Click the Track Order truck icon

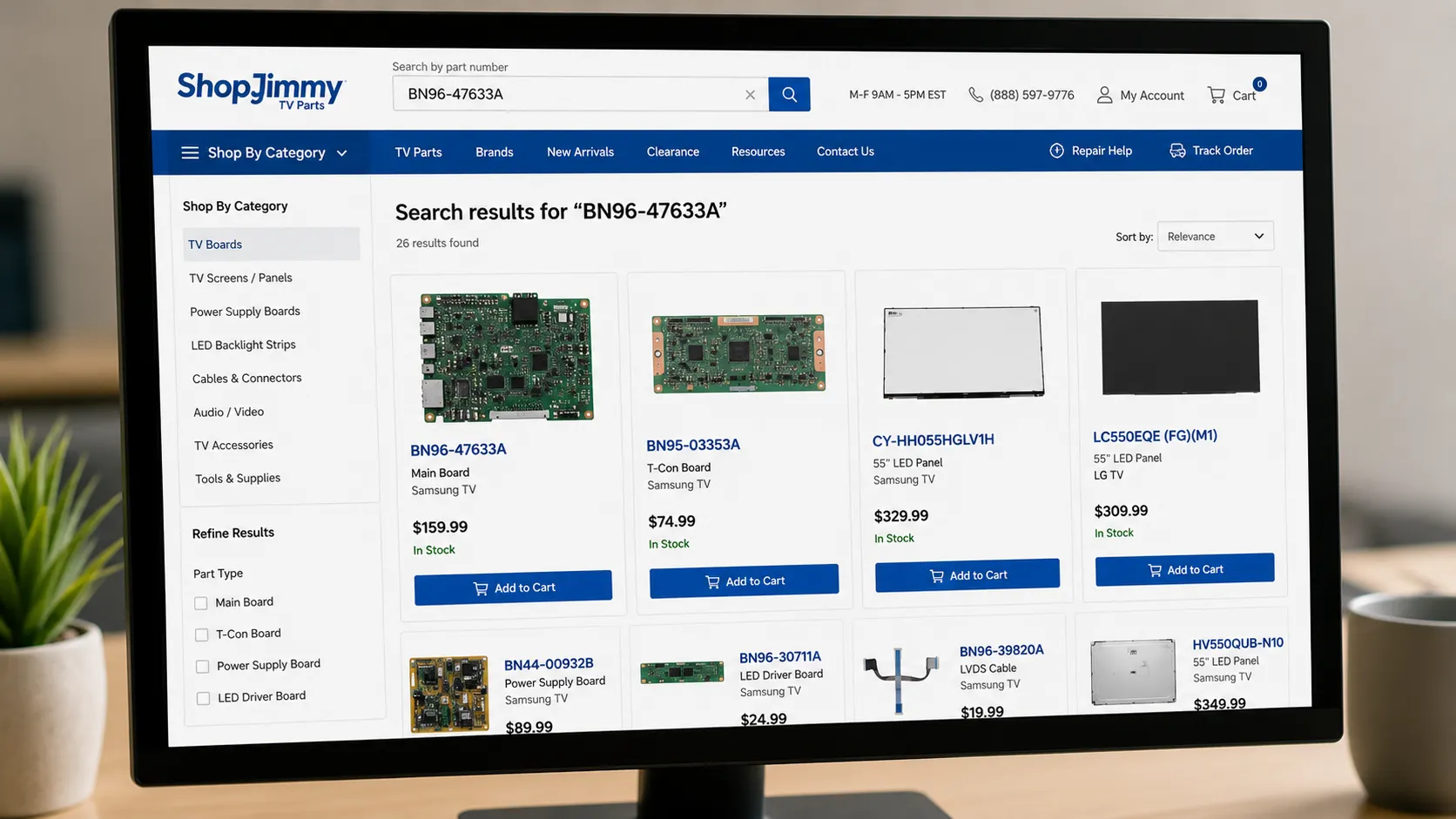point(1177,151)
